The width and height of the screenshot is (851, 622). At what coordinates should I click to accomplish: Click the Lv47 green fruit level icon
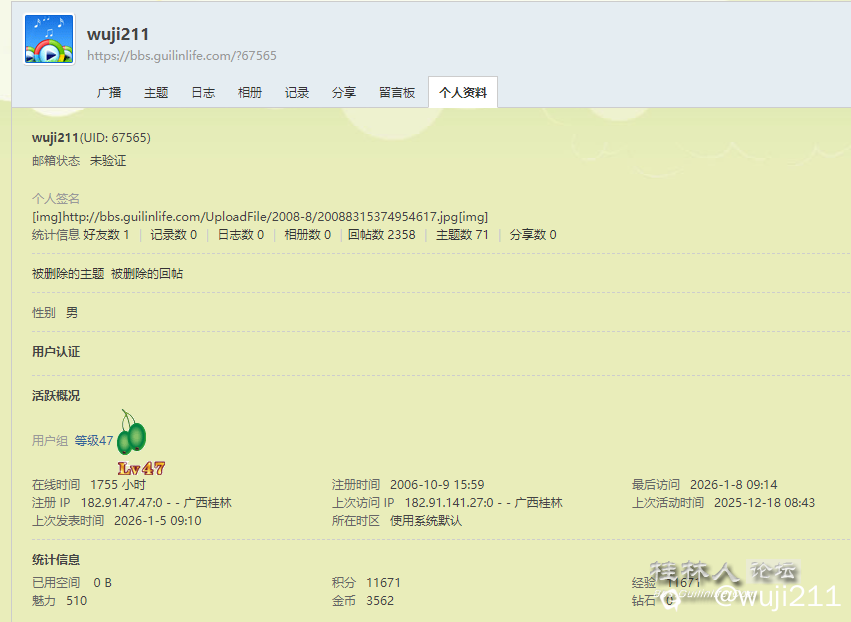(133, 441)
